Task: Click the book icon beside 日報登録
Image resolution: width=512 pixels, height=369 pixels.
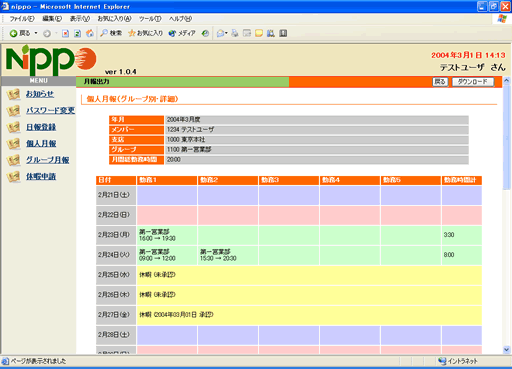Action: 14,127
